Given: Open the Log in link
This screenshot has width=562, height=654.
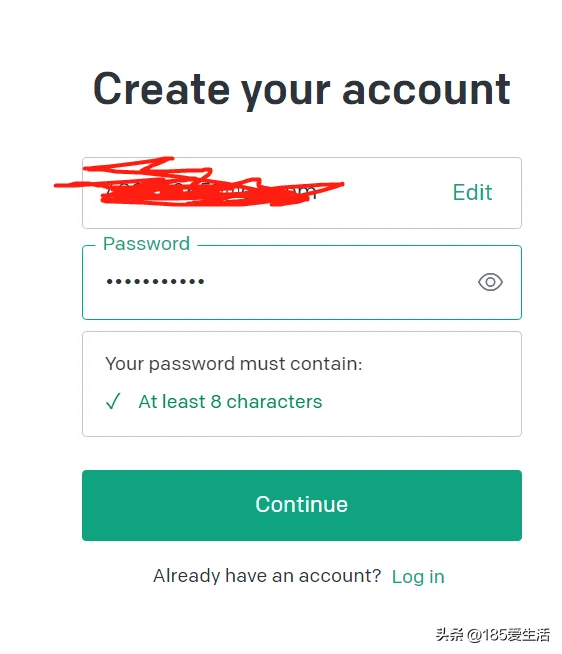Looking at the screenshot, I should 418,577.
